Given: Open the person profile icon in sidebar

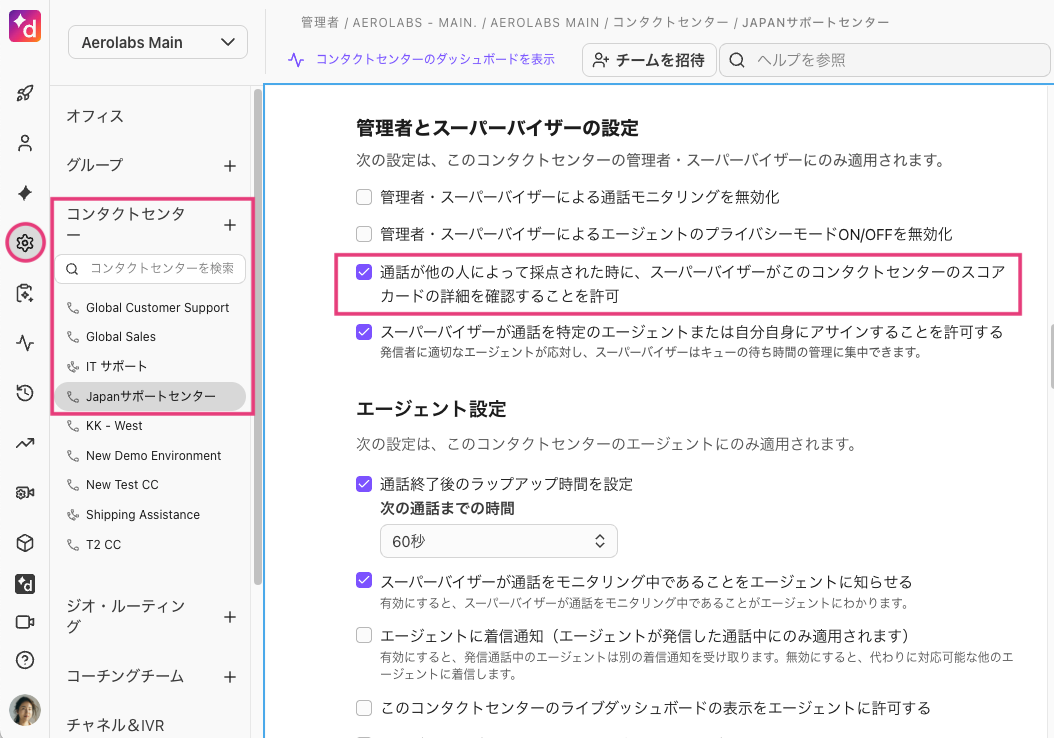Looking at the screenshot, I should click(x=25, y=143).
